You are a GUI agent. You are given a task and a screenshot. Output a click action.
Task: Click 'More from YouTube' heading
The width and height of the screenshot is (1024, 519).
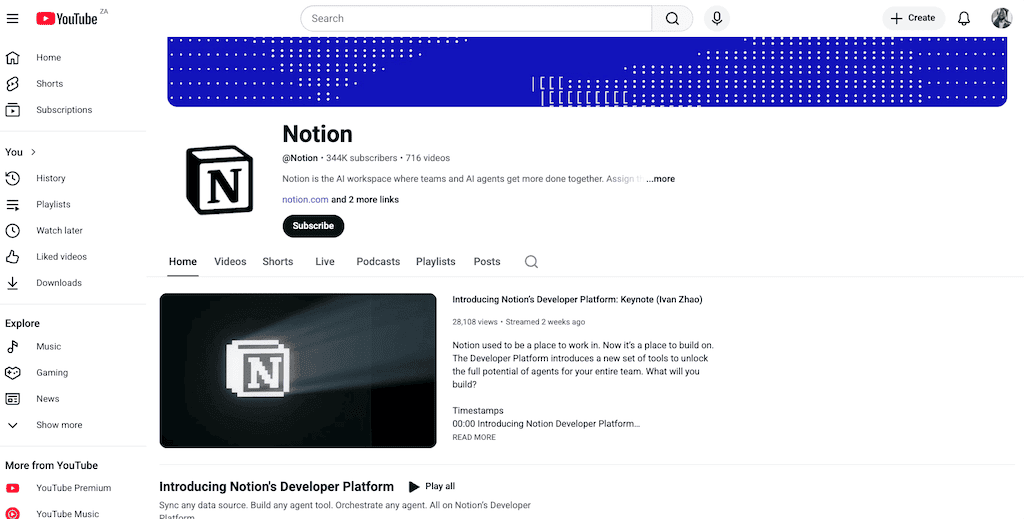coord(52,465)
